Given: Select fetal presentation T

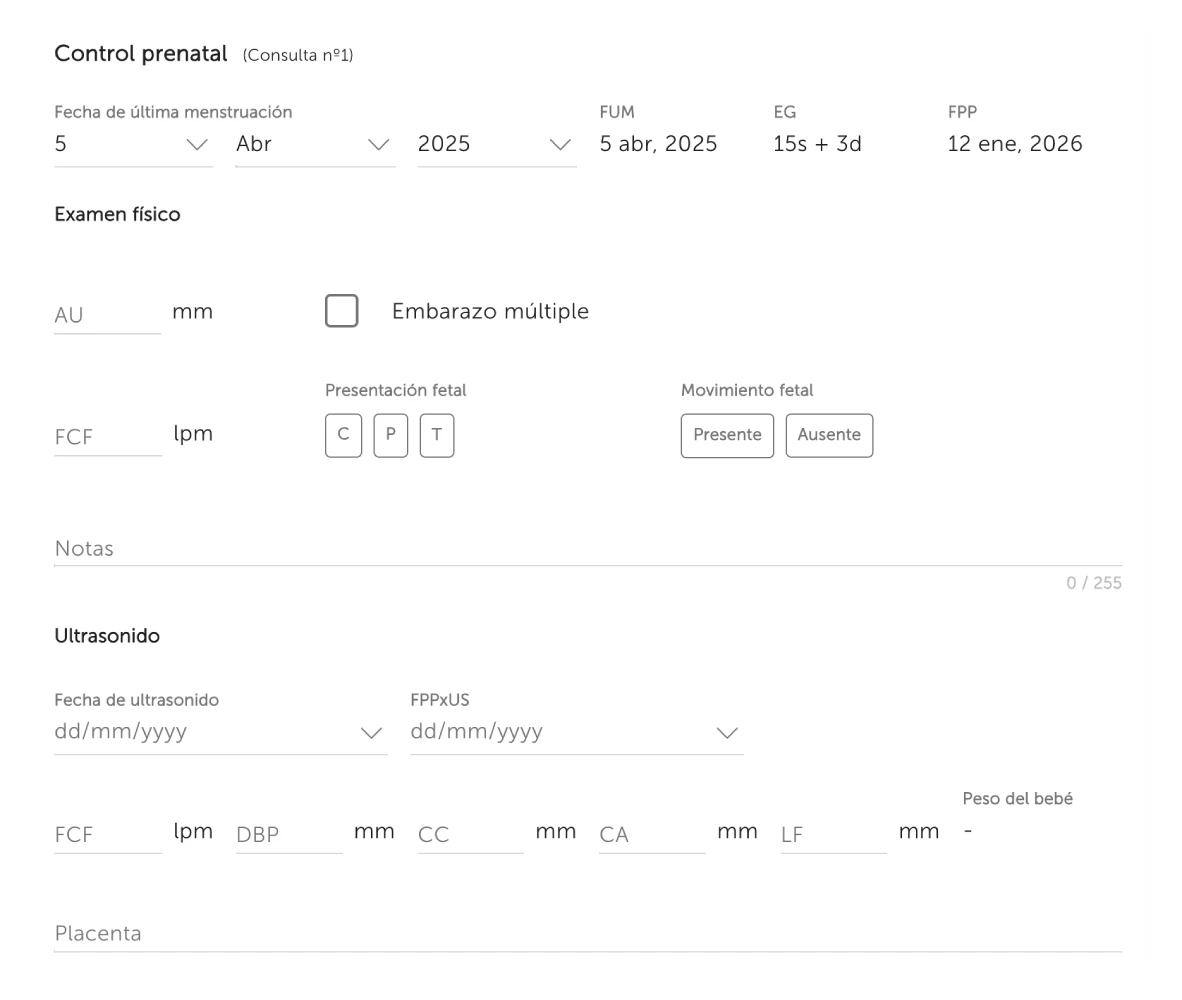Looking at the screenshot, I should [x=437, y=435].
